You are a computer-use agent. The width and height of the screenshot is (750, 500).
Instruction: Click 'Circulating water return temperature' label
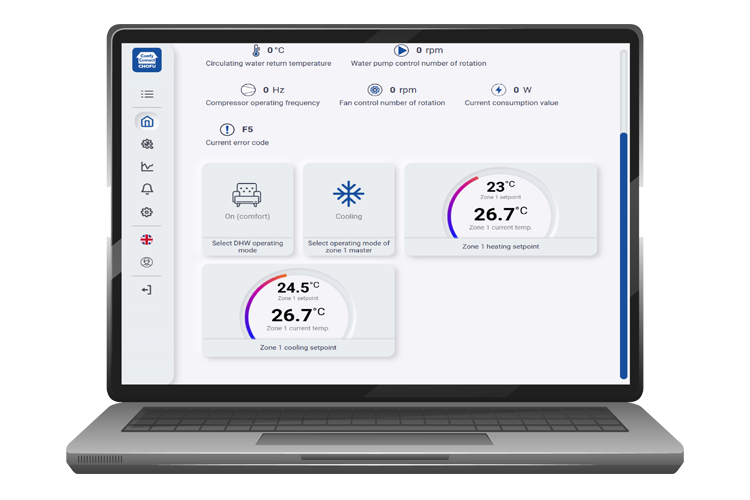(268, 63)
